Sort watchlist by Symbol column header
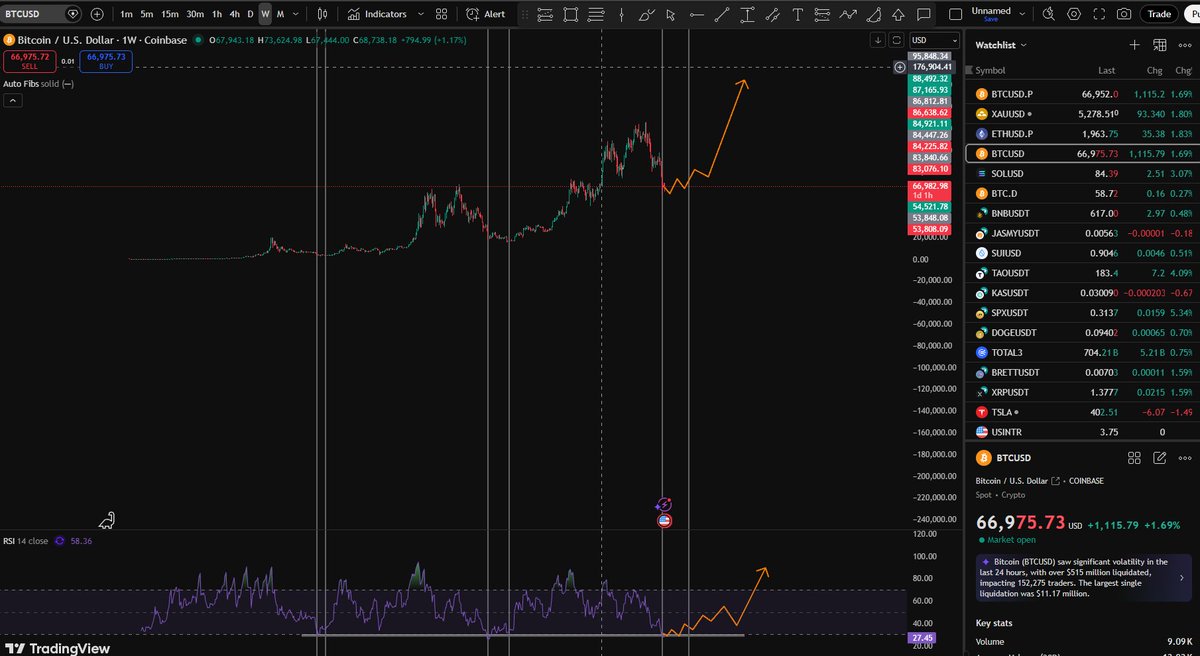This screenshot has width=1200, height=656. pyautogui.click(x=990, y=70)
